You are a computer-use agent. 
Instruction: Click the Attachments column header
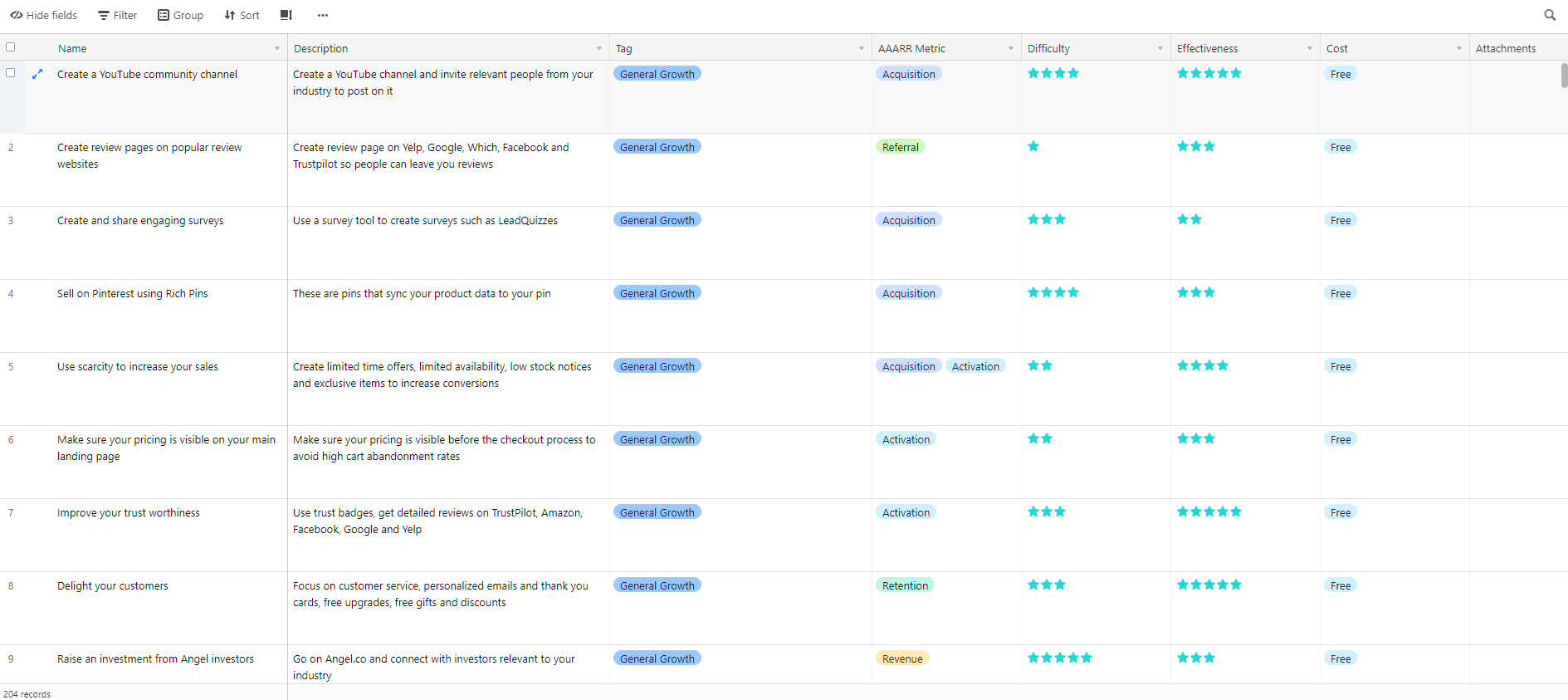(x=1518, y=48)
